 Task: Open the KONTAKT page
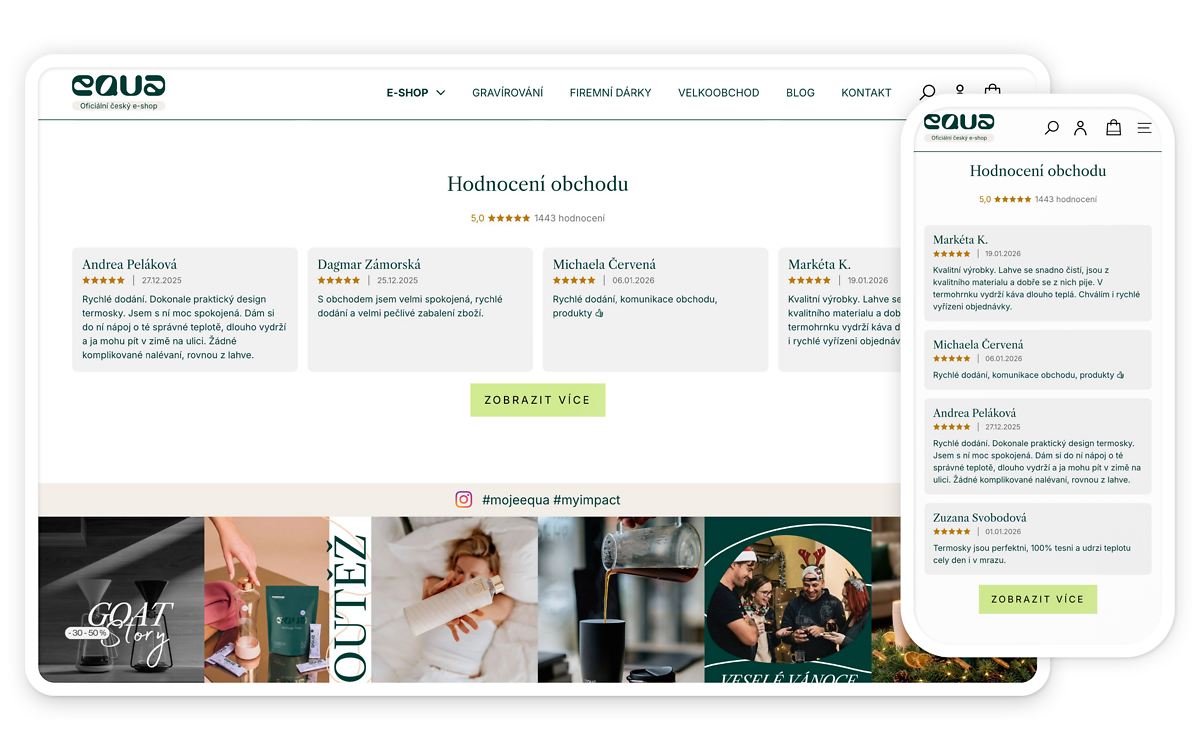pyautogui.click(x=866, y=93)
